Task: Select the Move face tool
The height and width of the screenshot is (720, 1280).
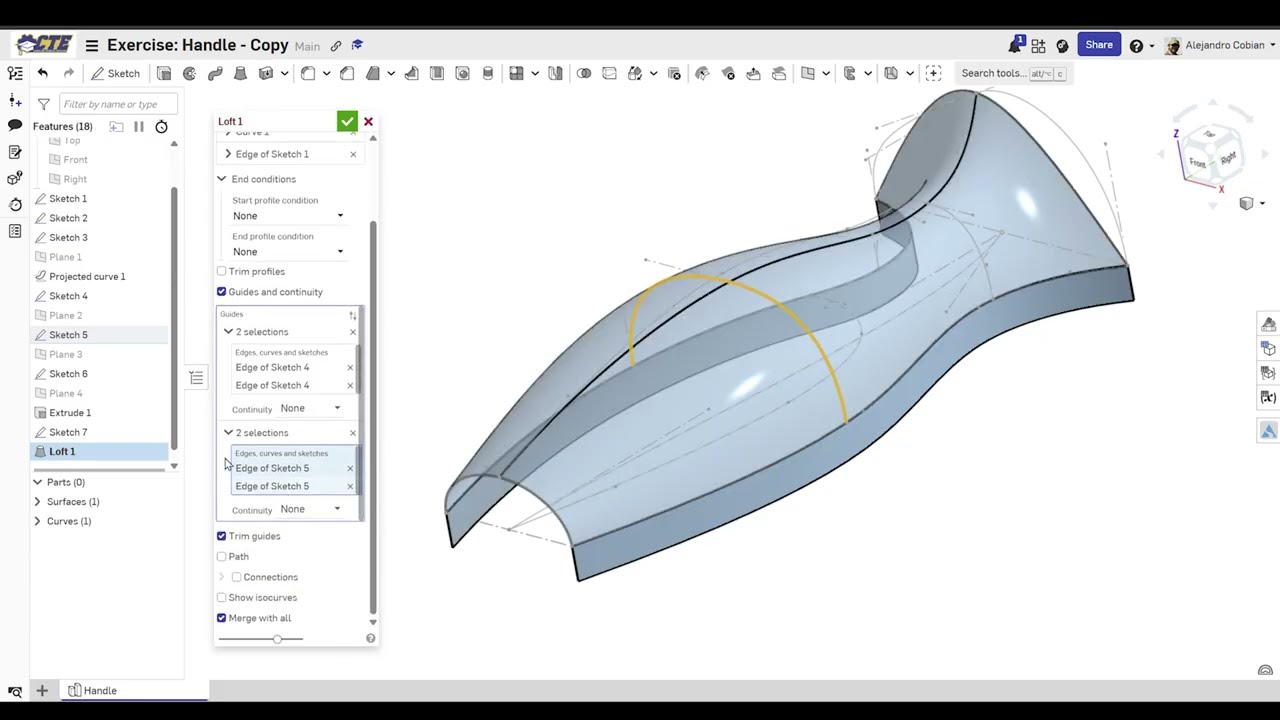Action: click(x=753, y=73)
